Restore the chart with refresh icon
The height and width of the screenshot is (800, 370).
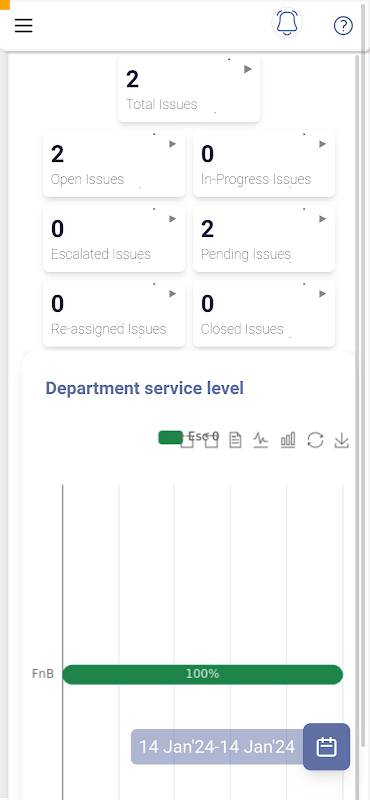[315, 439]
